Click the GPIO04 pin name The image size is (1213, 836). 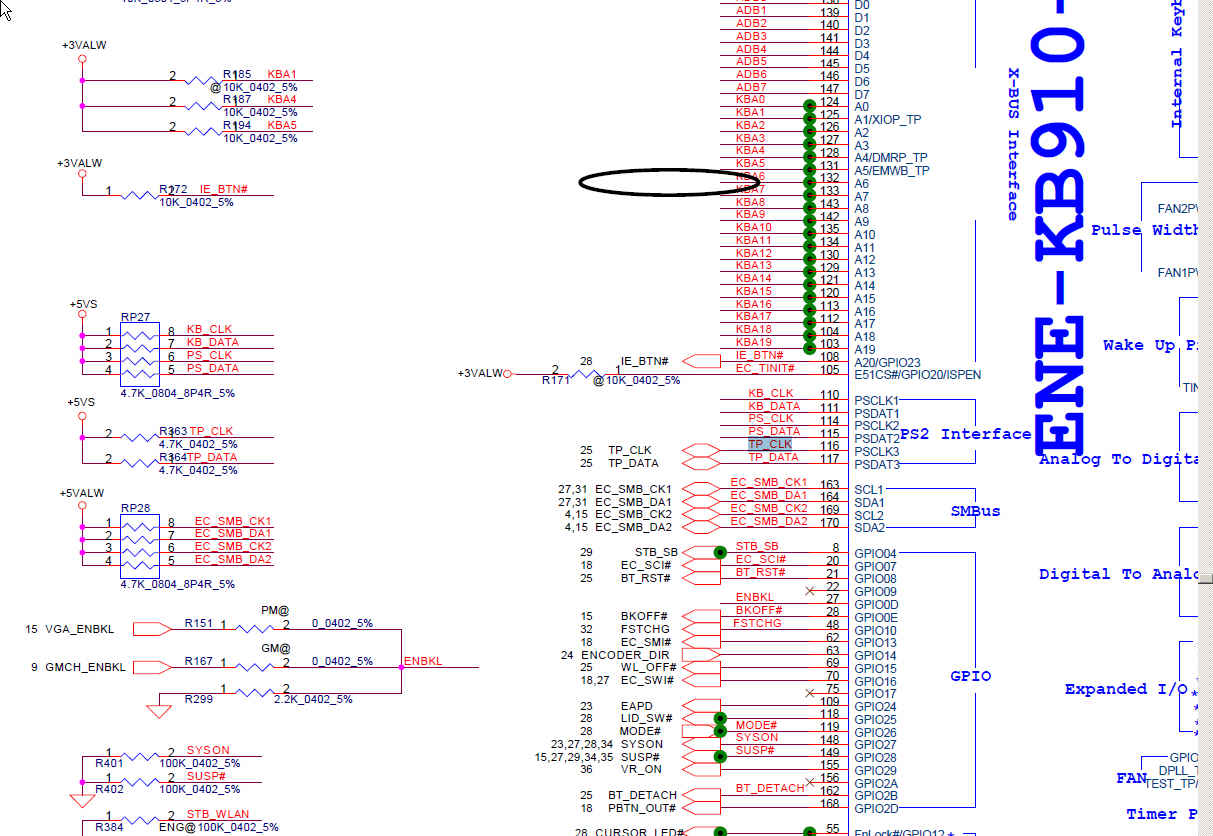click(x=876, y=554)
